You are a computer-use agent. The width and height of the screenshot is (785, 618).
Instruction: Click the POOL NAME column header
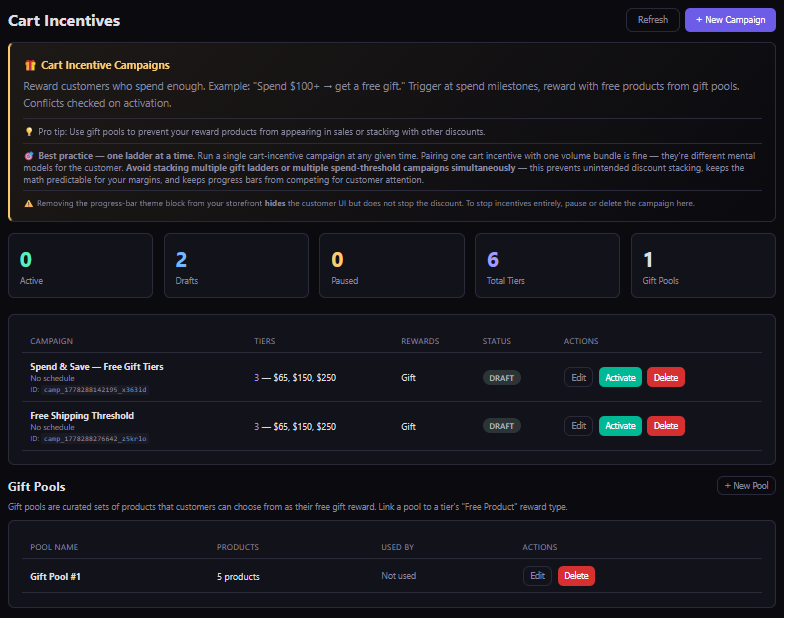coord(54,547)
